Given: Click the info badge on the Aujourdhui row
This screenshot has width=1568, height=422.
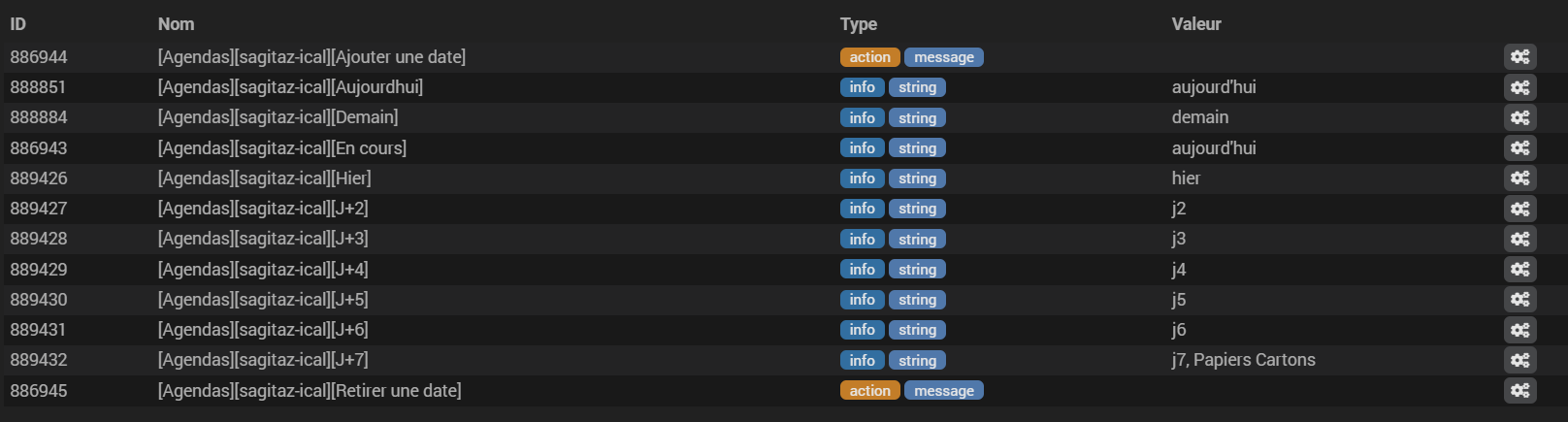Looking at the screenshot, I should point(863,87).
